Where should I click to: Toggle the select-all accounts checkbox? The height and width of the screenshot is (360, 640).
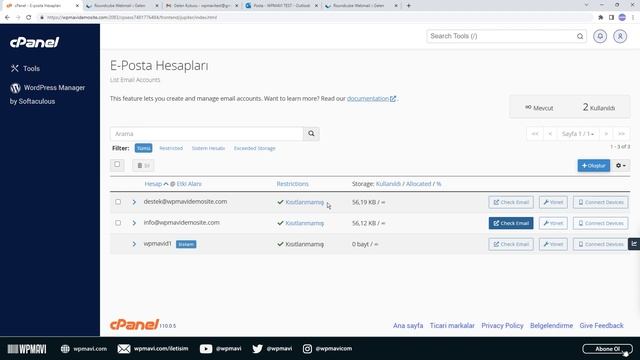pyautogui.click(x=117, y=164)
